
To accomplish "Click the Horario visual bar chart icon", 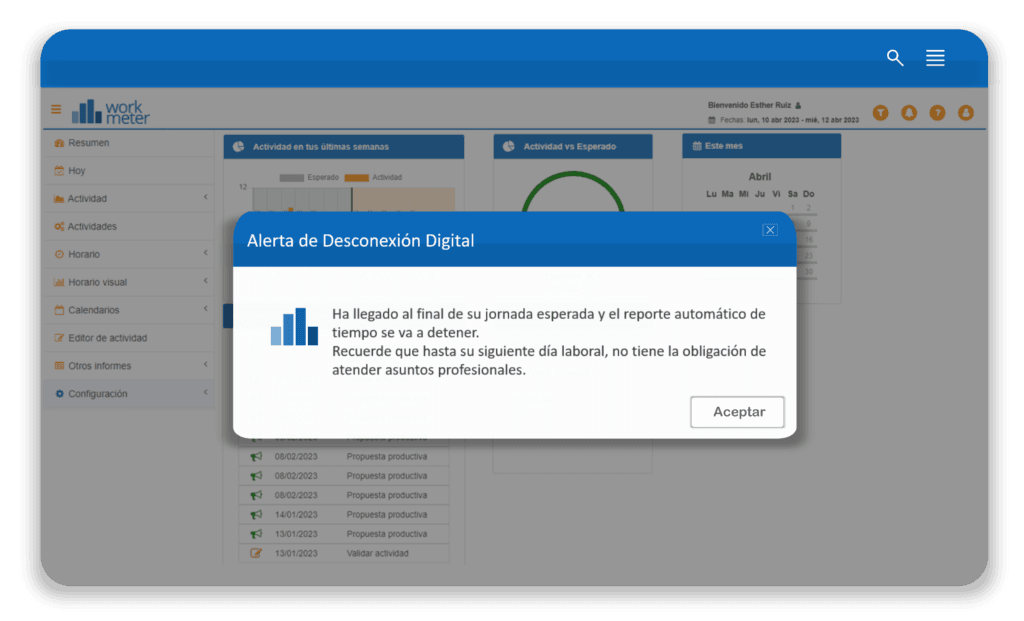I will 59,283.
